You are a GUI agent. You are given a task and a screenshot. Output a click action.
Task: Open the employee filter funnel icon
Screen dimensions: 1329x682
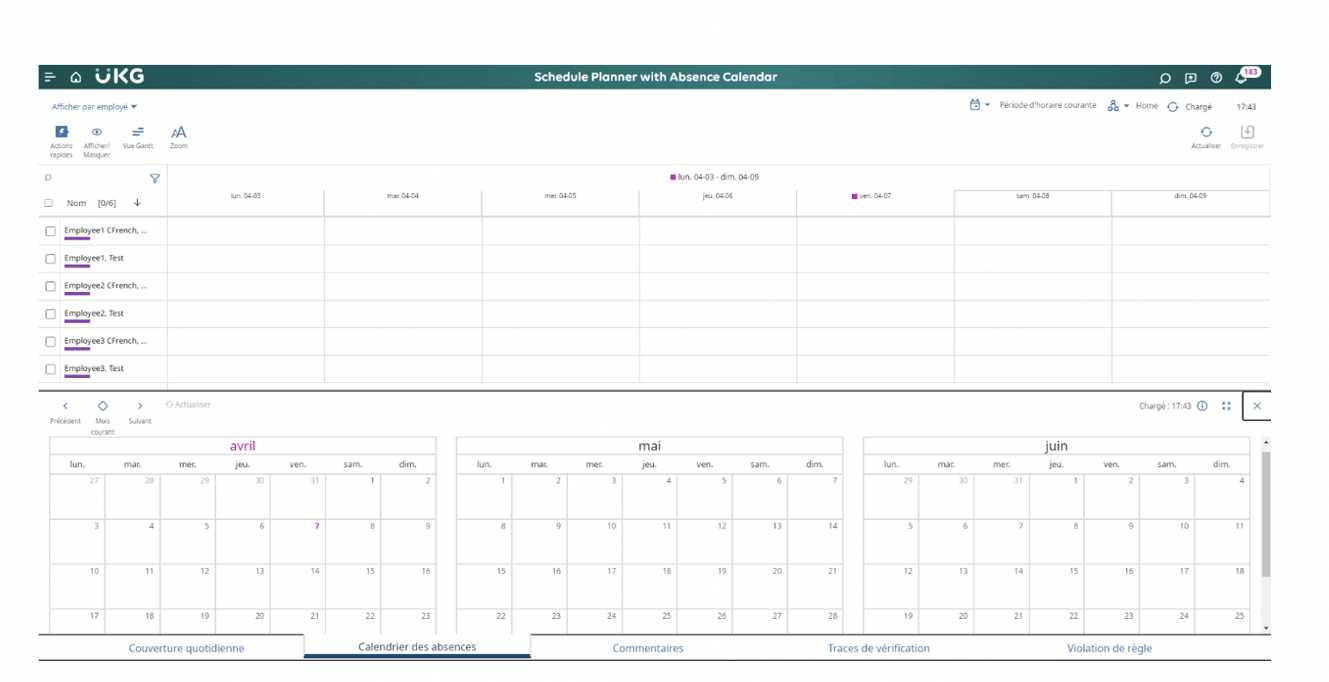coord(155,179)
